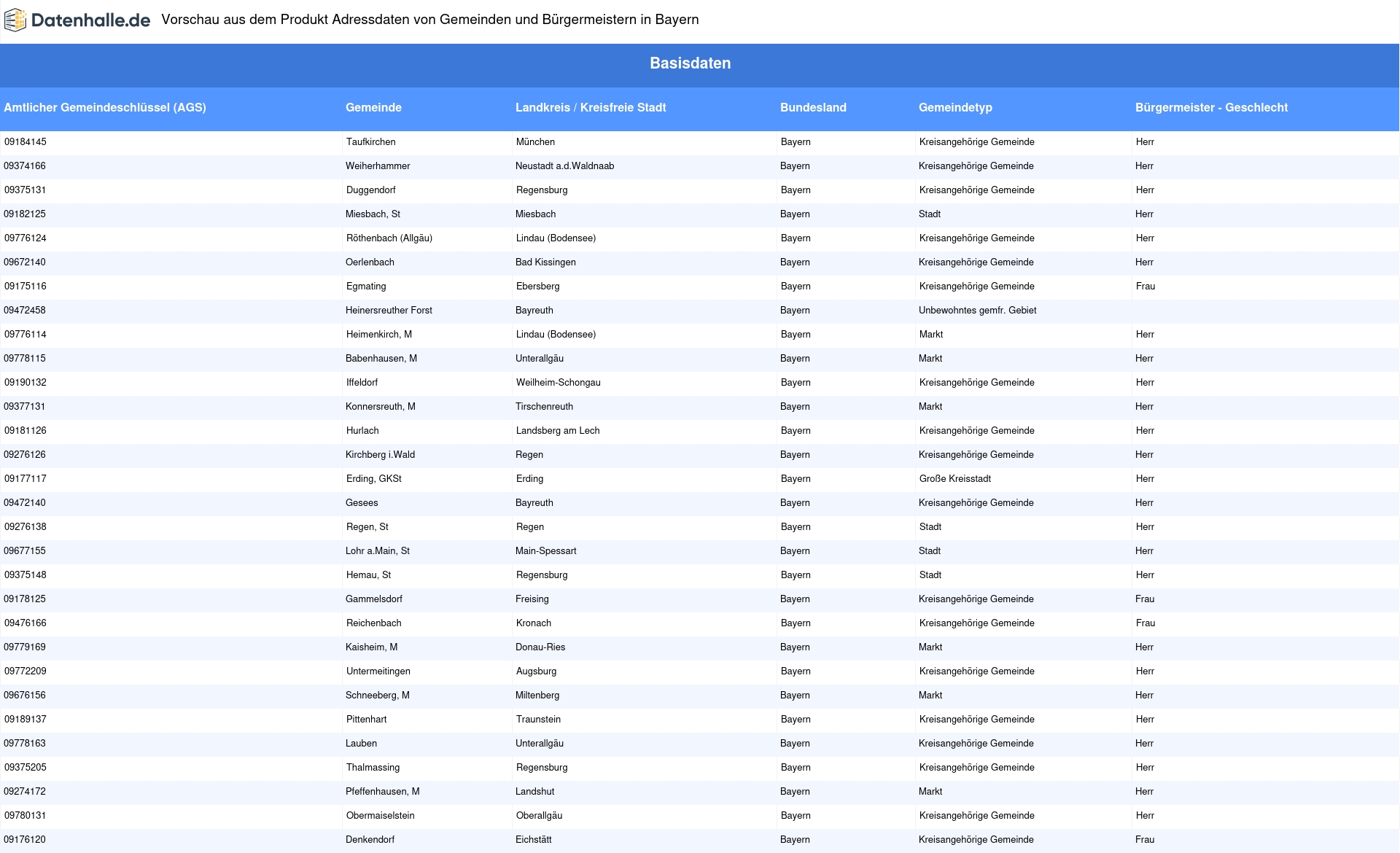
Task: Click Frau in the Egmating row
Action: (1146, 286)
